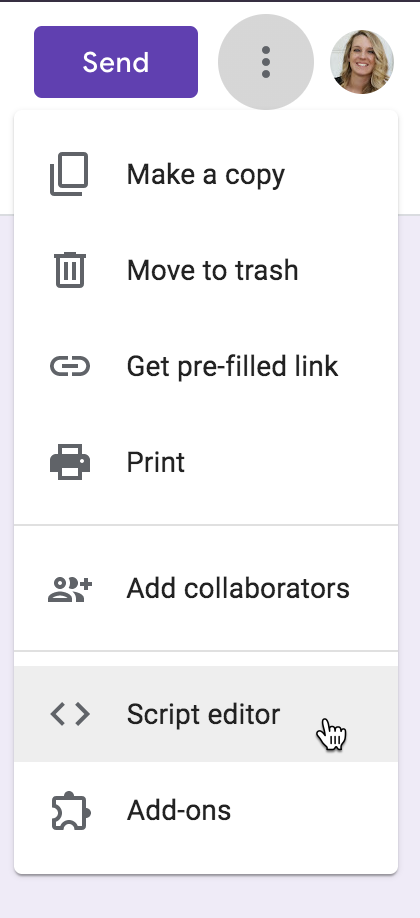Select "Add collaborators" menu text
This screenshot has width=420, height=918.
[x=238, y=588]
